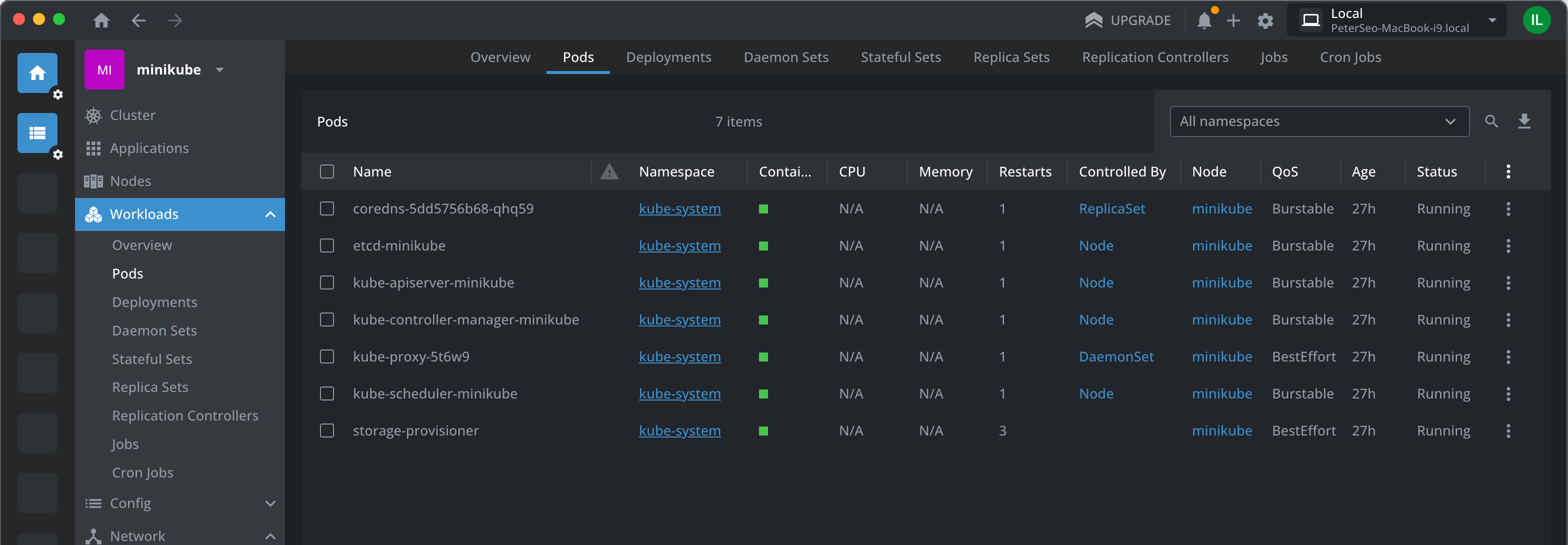Open three-dot menu for kube-proxy-5t6w9 row

tap(1507, 357)
